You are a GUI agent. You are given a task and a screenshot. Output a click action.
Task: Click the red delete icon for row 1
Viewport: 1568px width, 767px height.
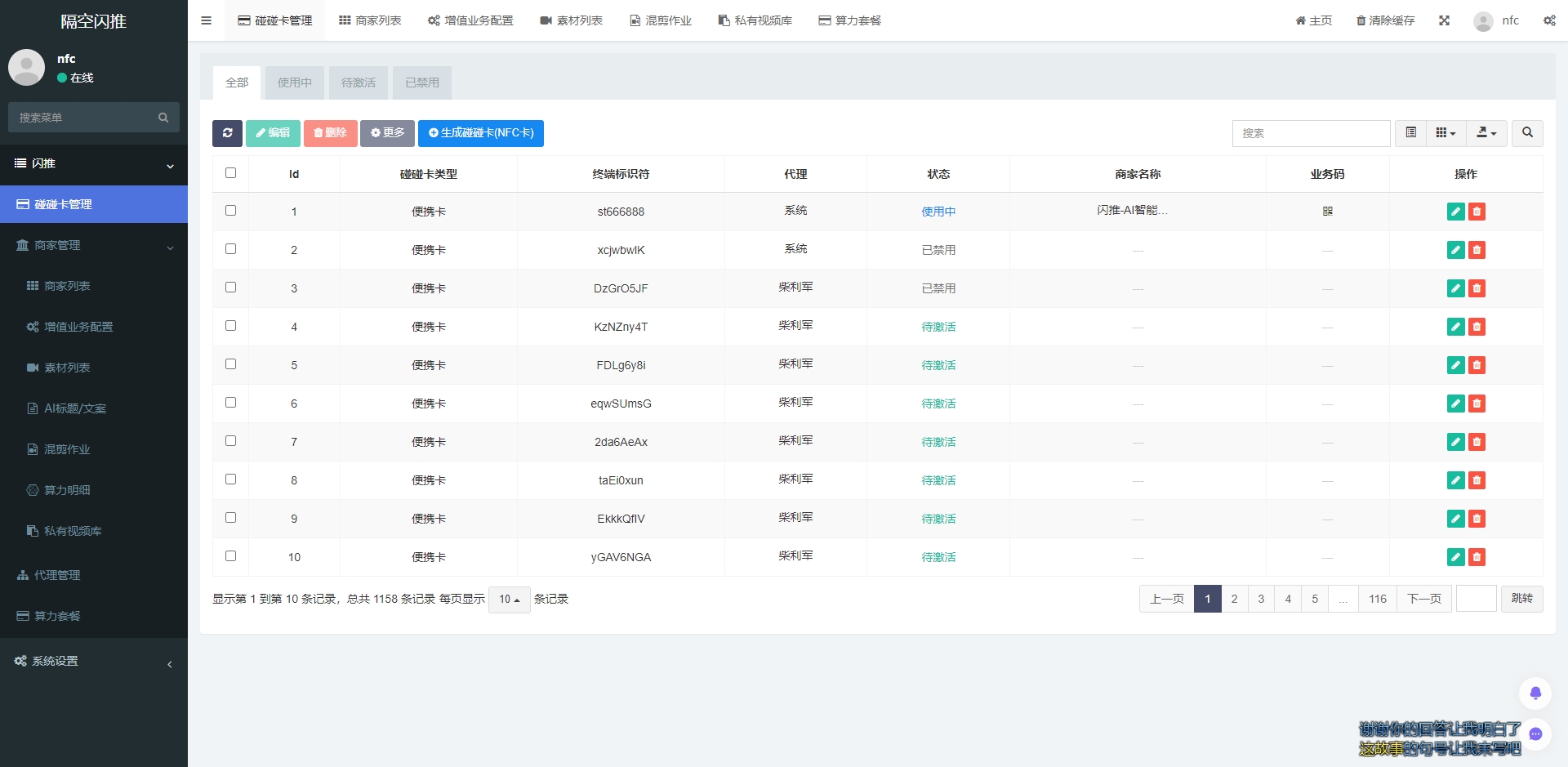pos(1477,212)
